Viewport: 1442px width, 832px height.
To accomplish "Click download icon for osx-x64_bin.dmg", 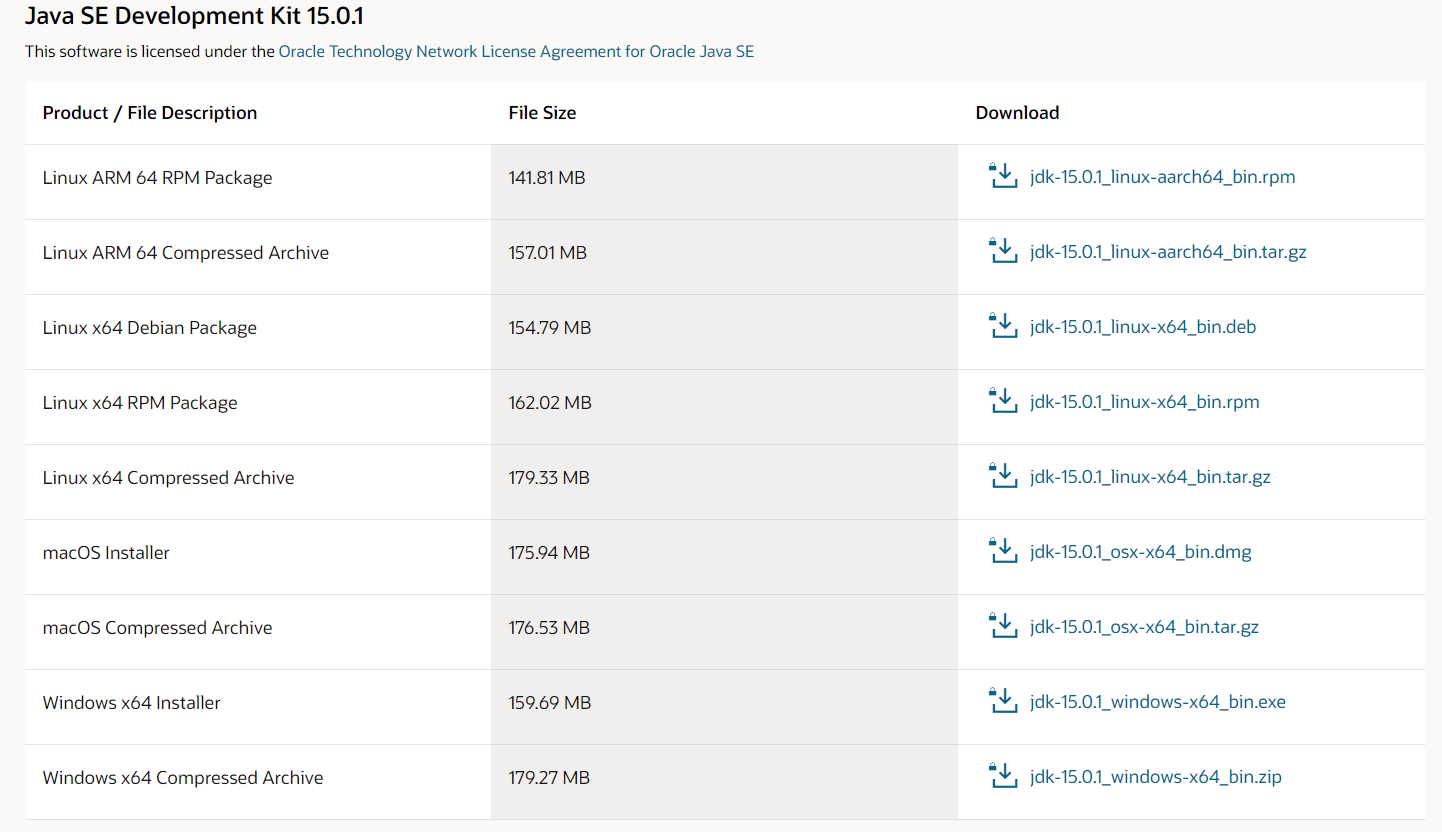I will (1002, 551).
